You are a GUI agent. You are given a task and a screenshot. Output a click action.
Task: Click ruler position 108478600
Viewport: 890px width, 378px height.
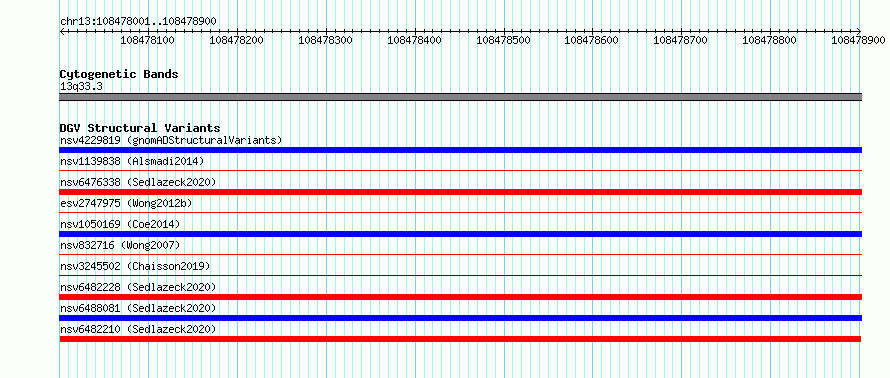point(592,40)
